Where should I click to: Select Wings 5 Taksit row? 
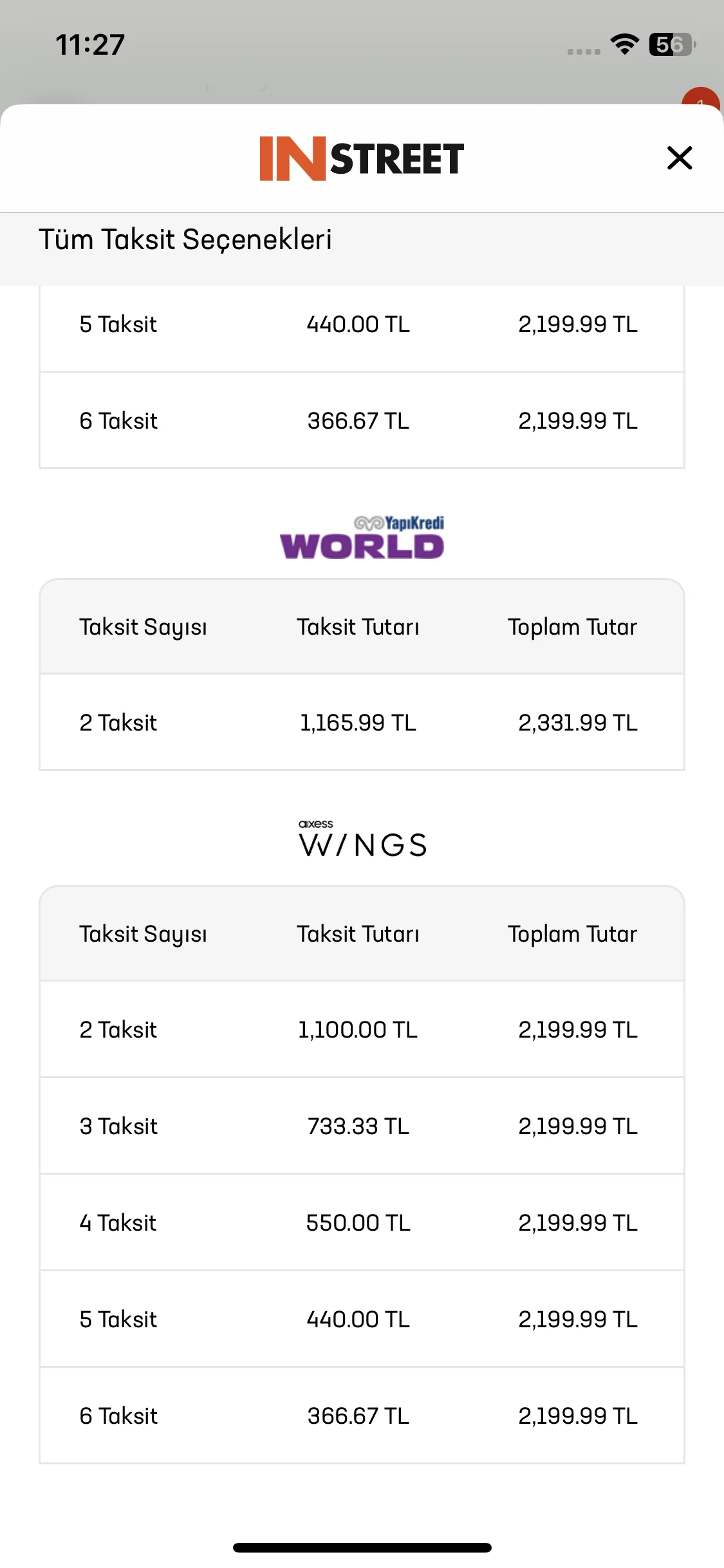click(362, 1319)
